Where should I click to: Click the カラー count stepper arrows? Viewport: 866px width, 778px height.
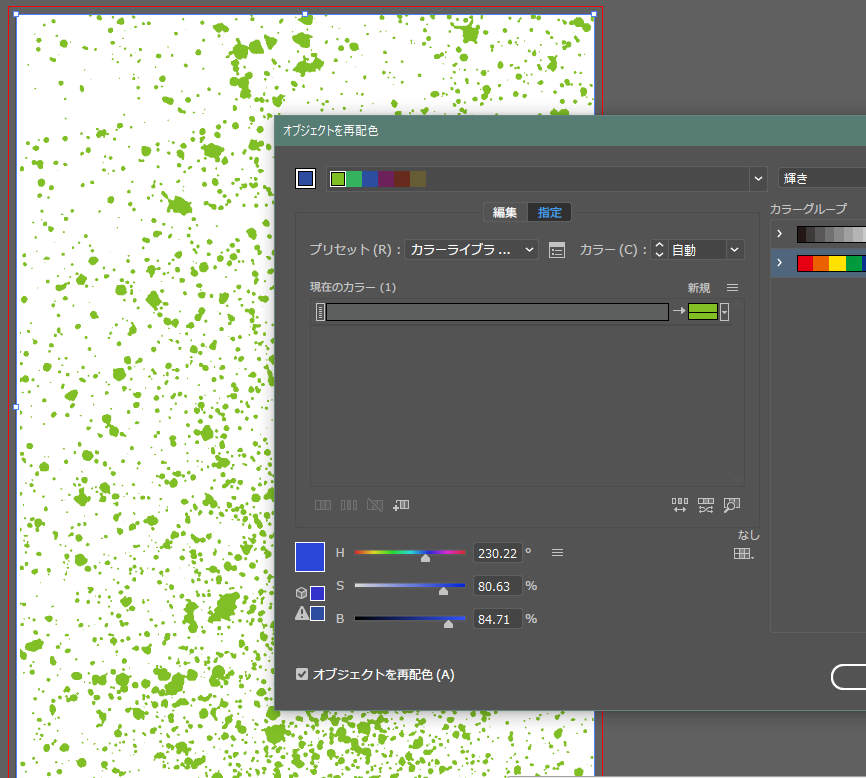coord(659,250)
